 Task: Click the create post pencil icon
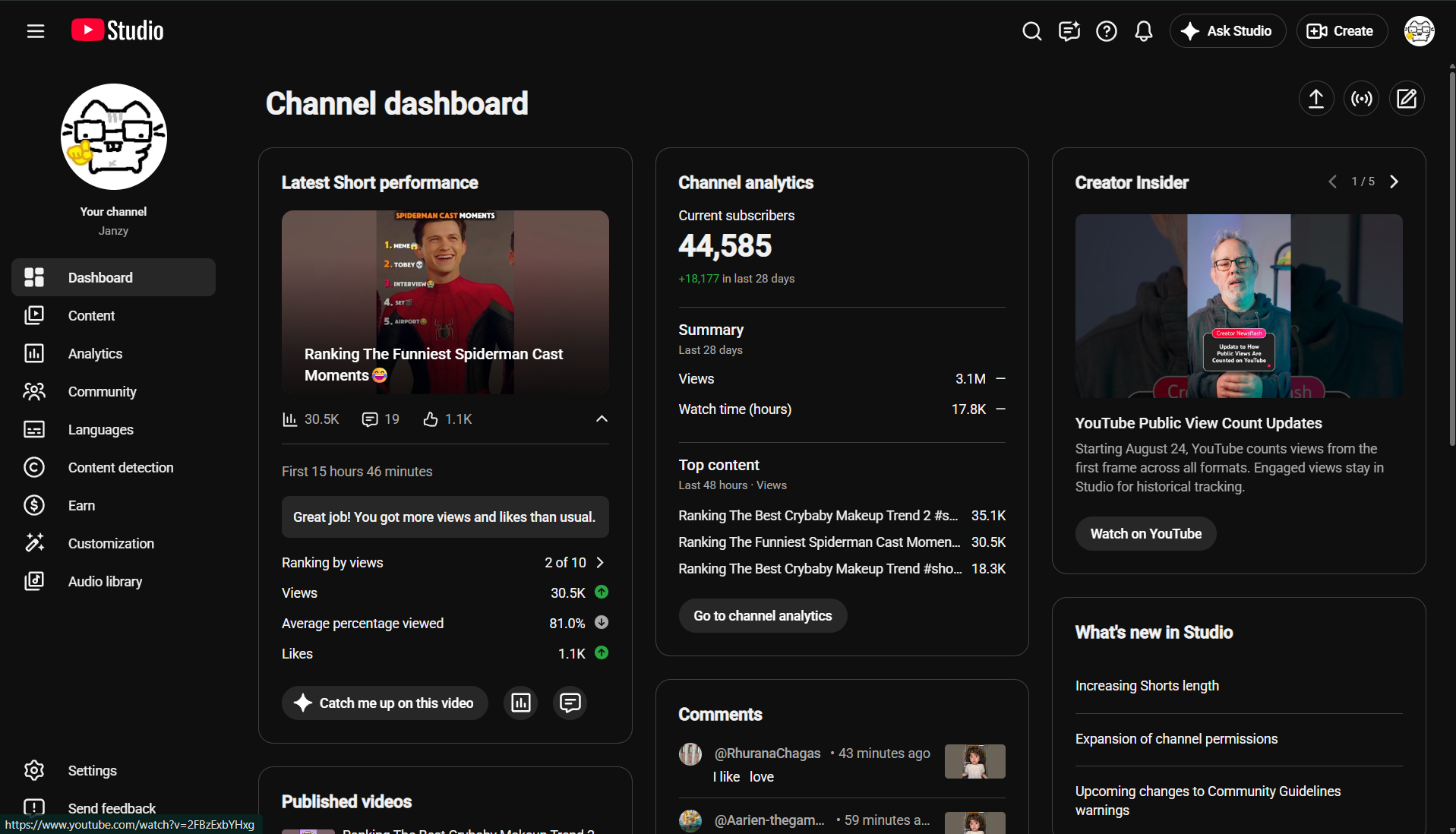click(x=1407, y=99)
